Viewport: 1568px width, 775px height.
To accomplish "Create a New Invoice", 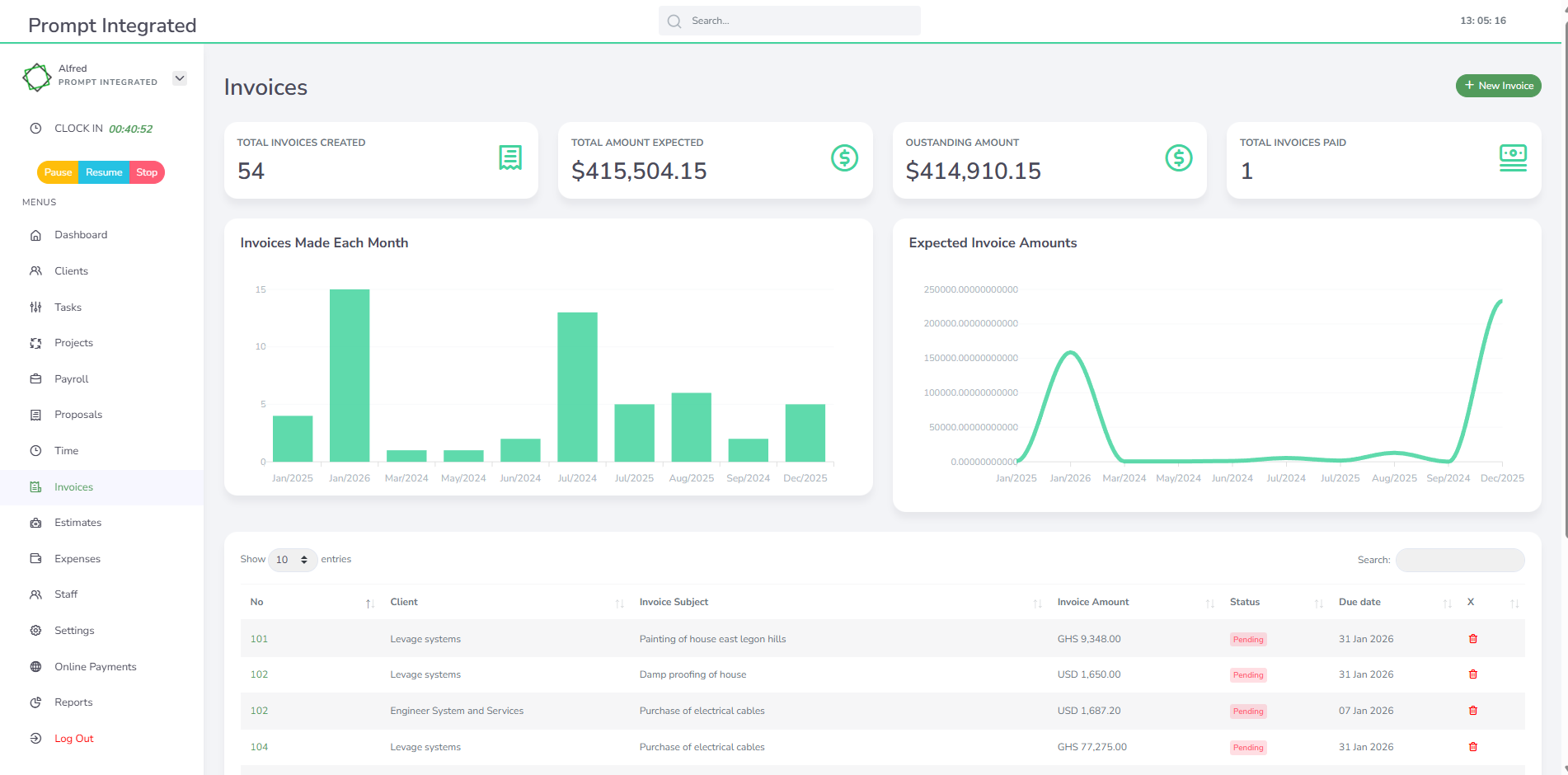I will 1498,86.
